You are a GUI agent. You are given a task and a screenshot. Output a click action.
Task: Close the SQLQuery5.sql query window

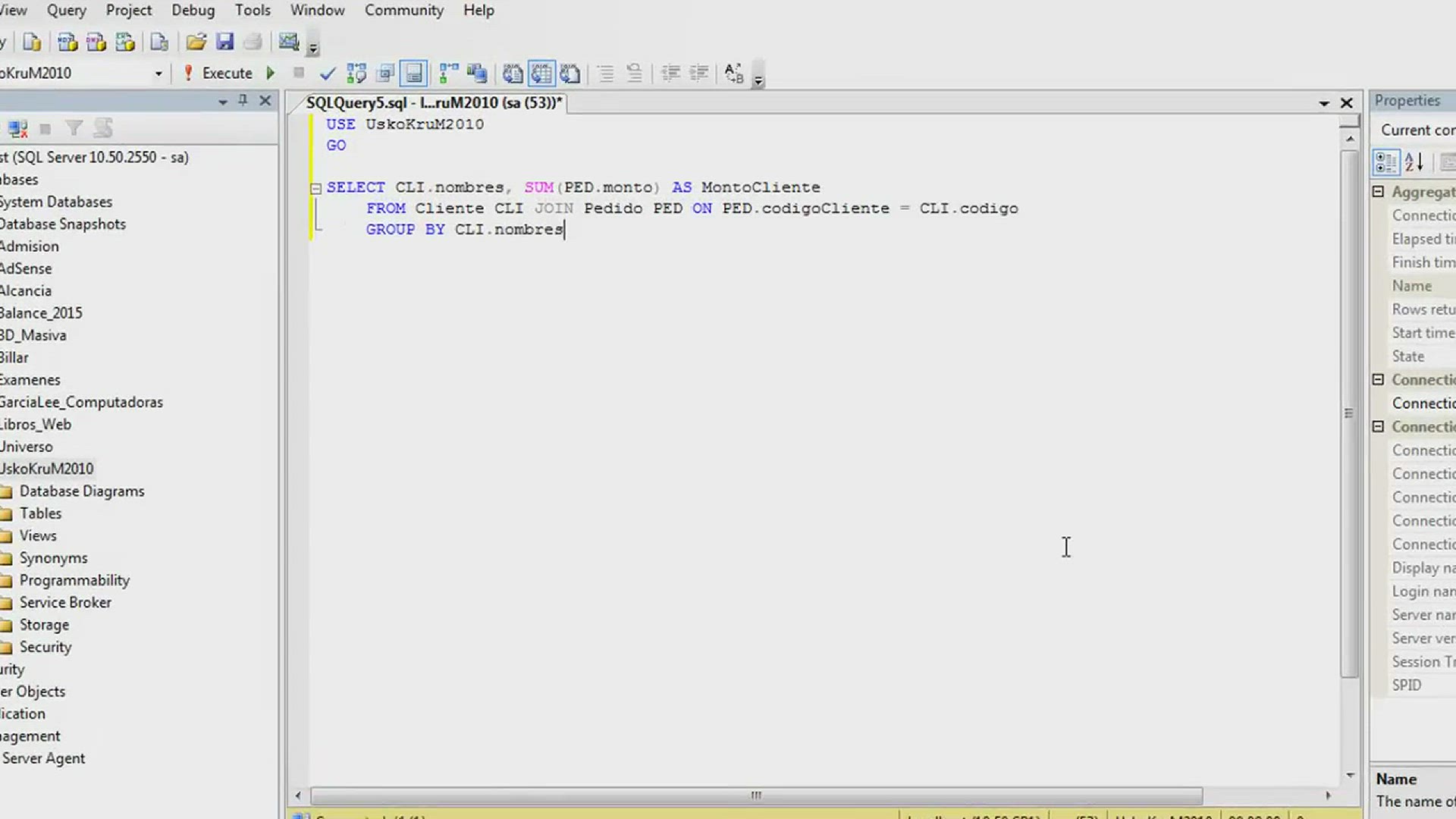pyautogui.click(x=1347, y=102)
